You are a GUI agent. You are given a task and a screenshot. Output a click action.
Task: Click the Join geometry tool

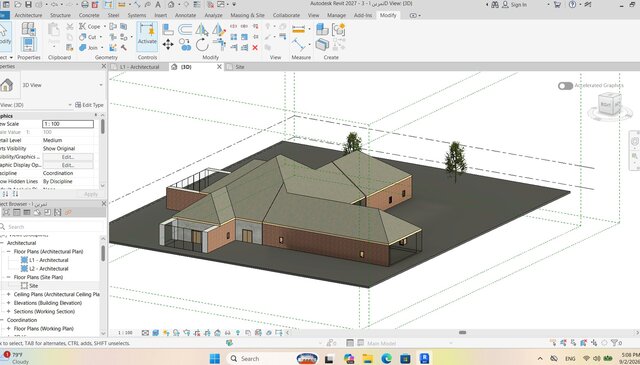click(x=89, y=47)
